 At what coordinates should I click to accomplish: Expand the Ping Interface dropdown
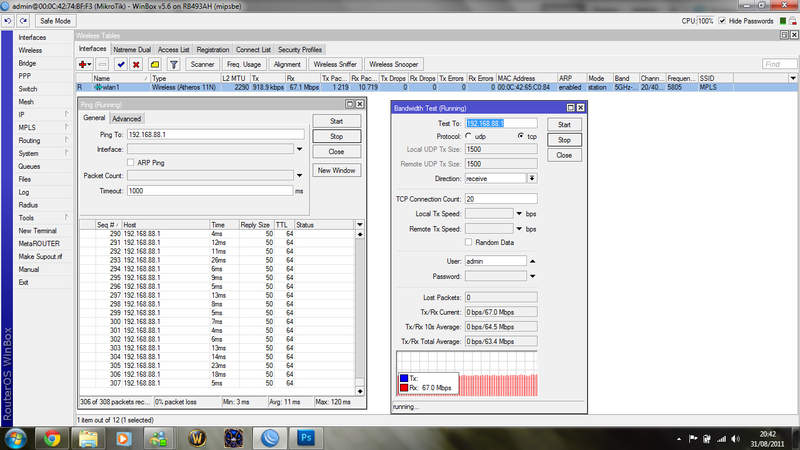(300, 148)
